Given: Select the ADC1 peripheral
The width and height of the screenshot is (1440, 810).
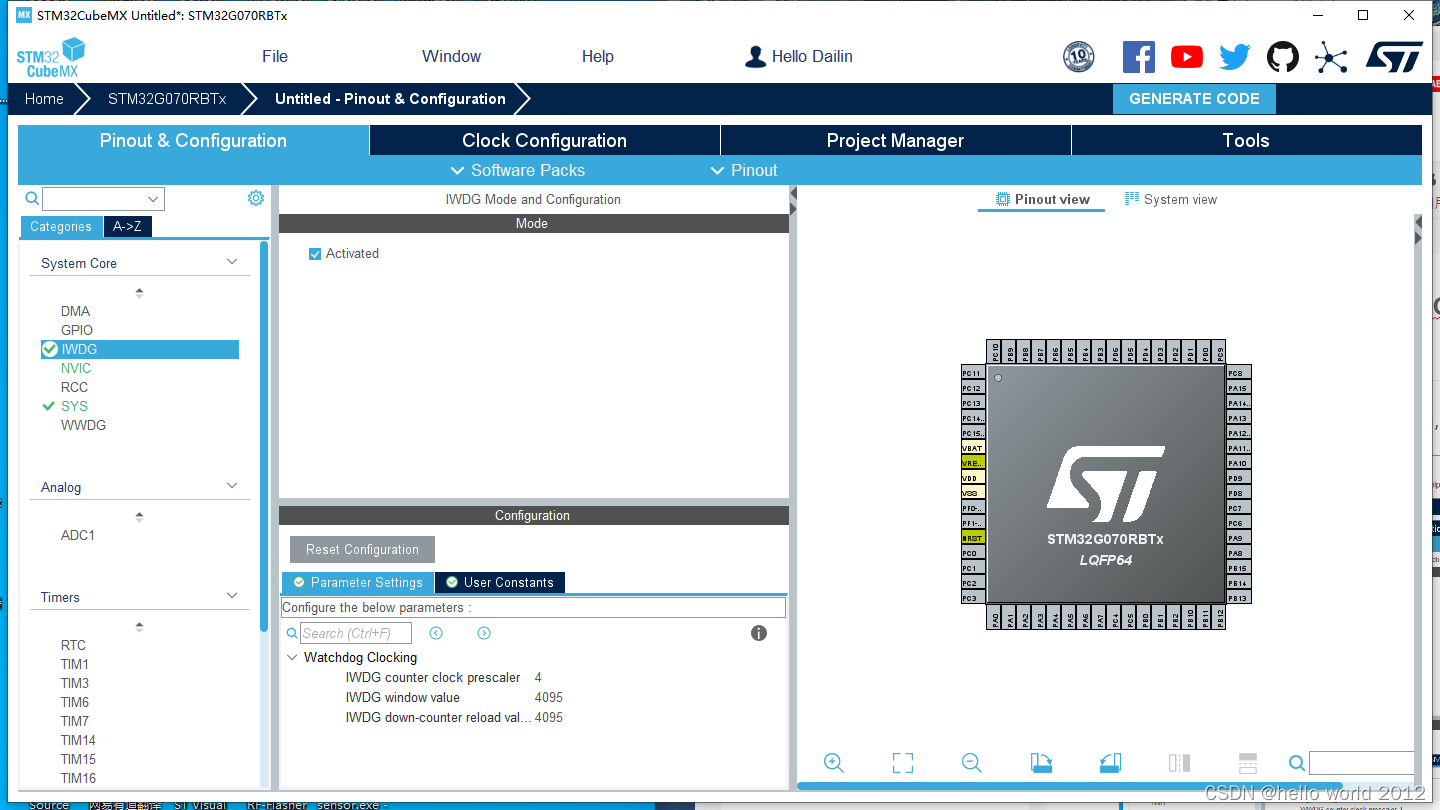Looking at the screenshot, I should click(x=78, y=535).
